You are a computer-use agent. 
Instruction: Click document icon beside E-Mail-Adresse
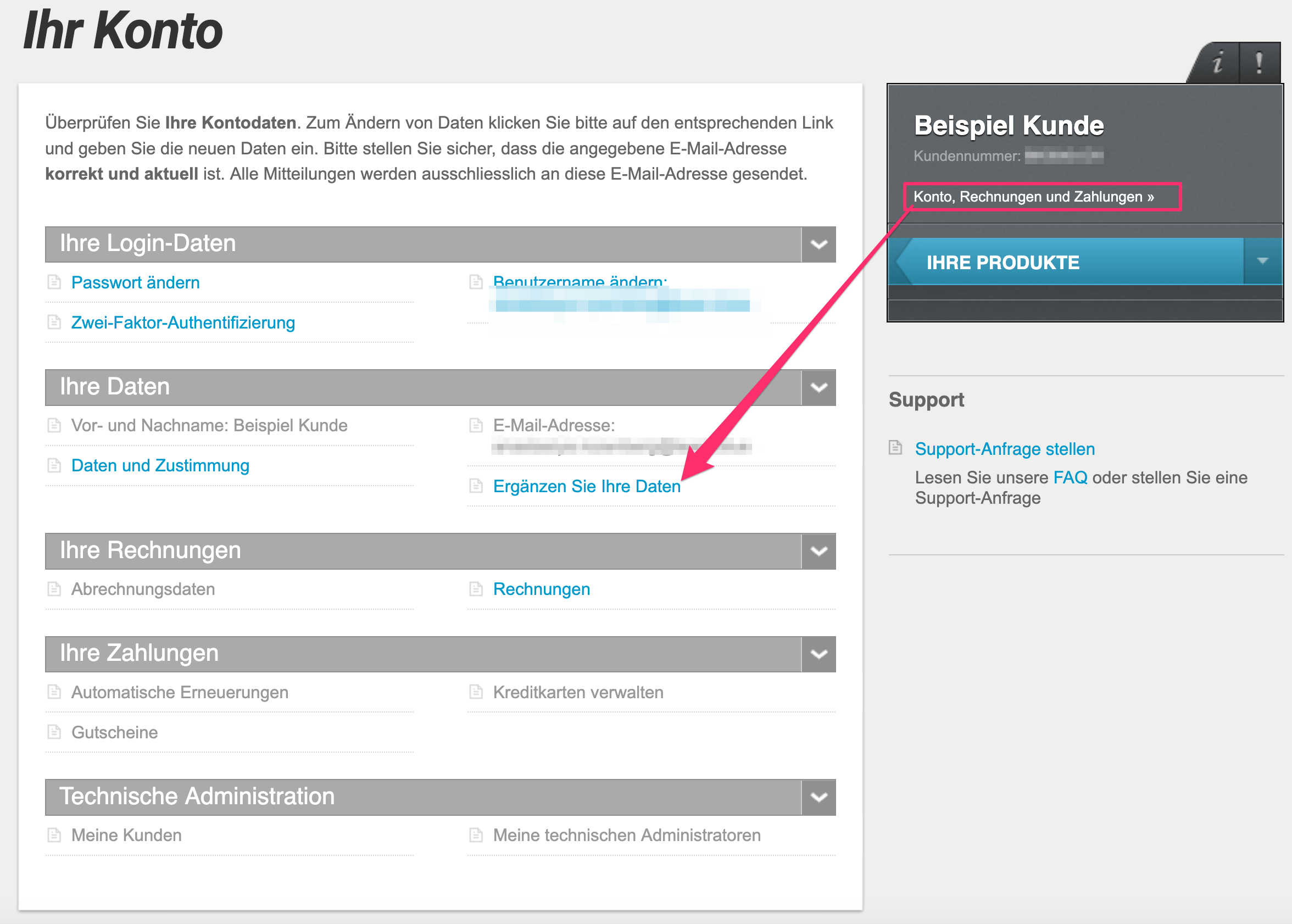(x=476, y=425)
